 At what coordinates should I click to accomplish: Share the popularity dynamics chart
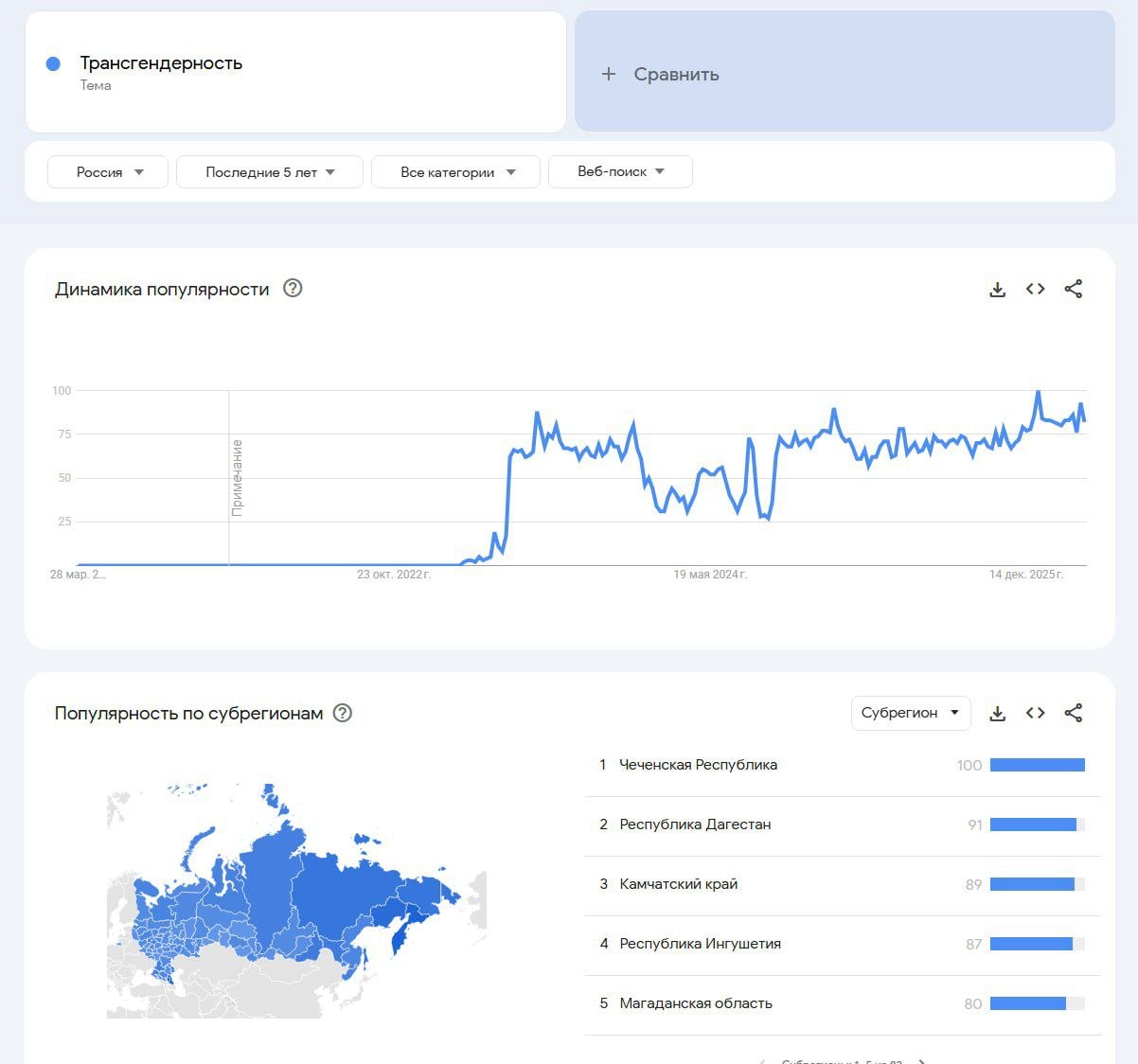pos(1073,290)
